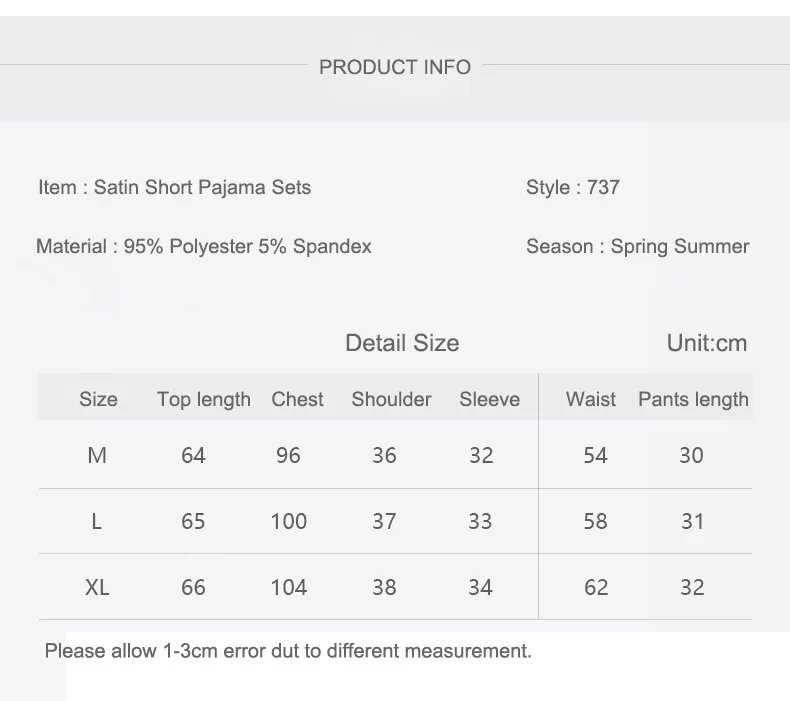Select the M size row label
Image resolution: width=790 pixels, height=701 pixels.
97,456
